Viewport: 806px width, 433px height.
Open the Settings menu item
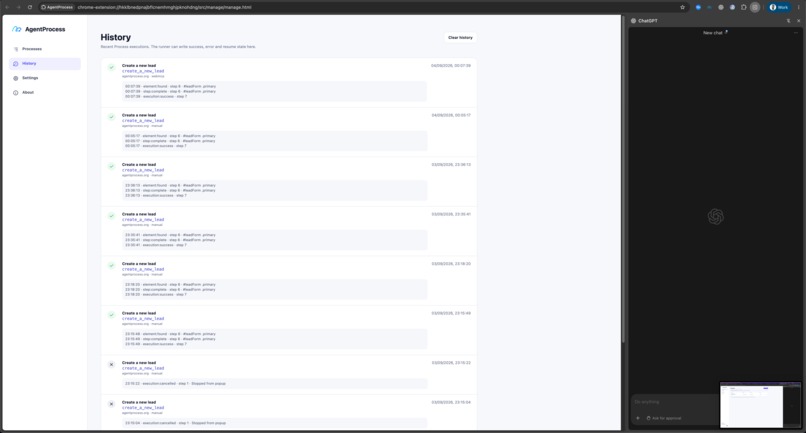45,78
